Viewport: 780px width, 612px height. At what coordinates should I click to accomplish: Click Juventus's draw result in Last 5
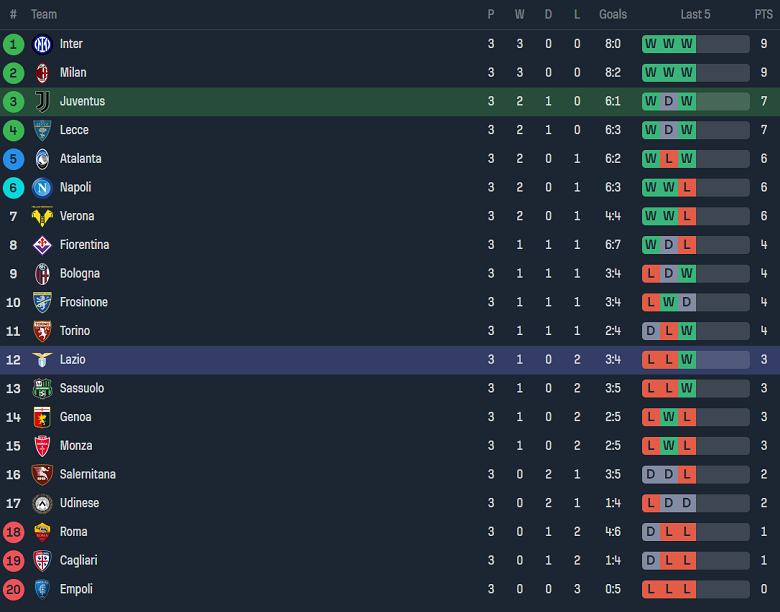tap(669, 101)
